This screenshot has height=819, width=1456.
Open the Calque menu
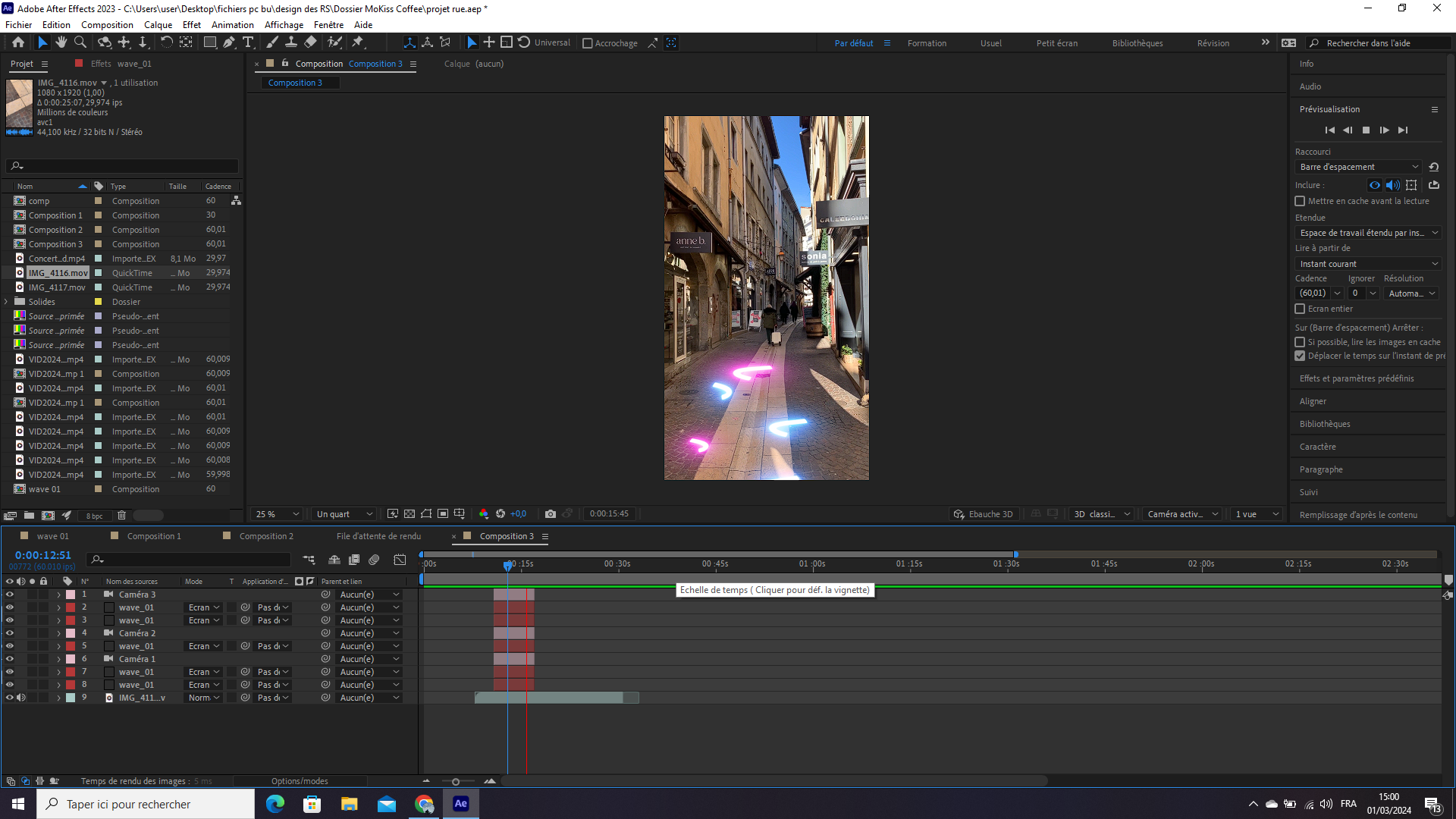pyautogui.click(x=158, y=24)
